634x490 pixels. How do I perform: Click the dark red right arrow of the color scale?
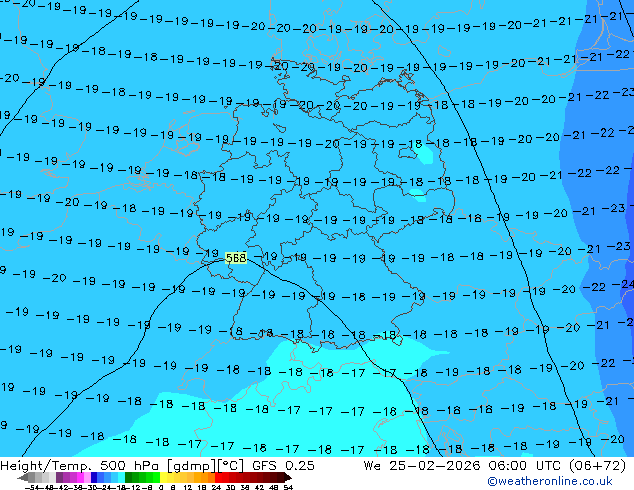point(288,478)
